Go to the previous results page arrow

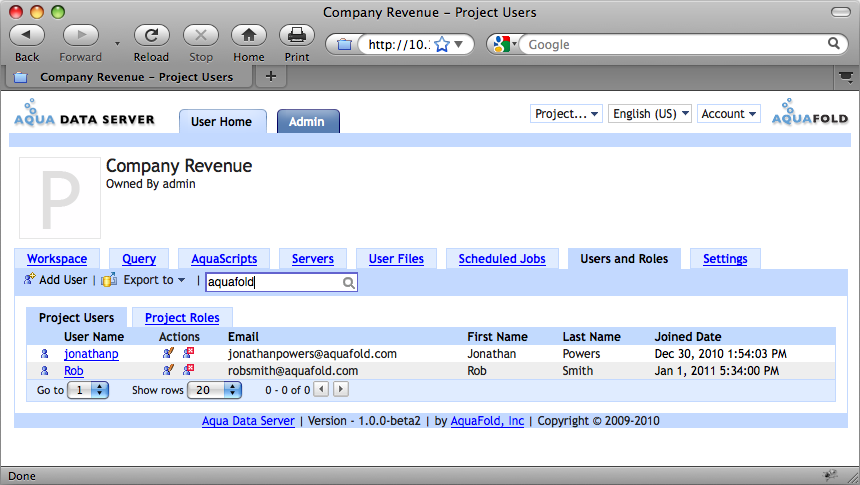[322, 390]
